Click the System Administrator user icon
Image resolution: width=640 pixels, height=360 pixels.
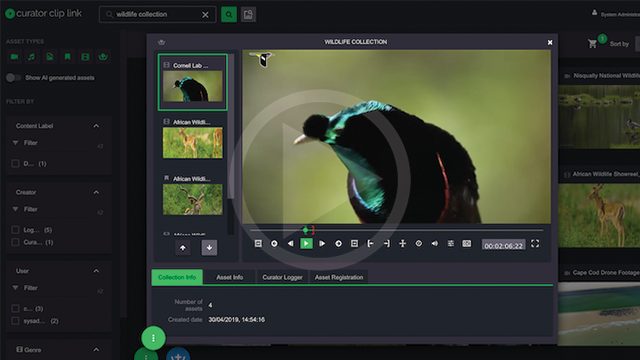(594, 13)
